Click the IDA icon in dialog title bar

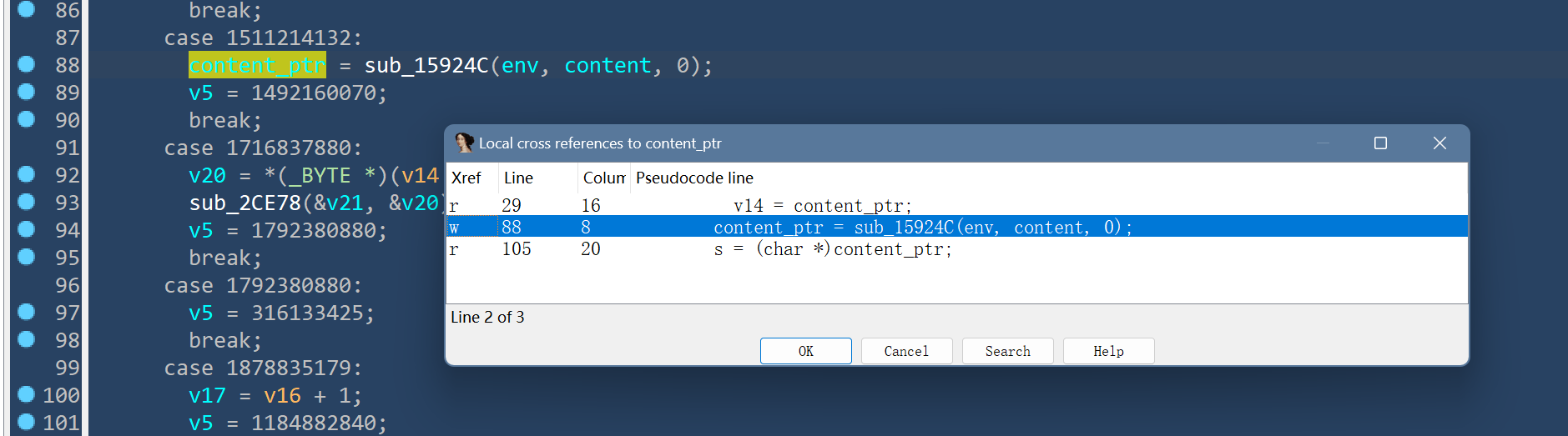pyautogui.click(x=464, y=143)
